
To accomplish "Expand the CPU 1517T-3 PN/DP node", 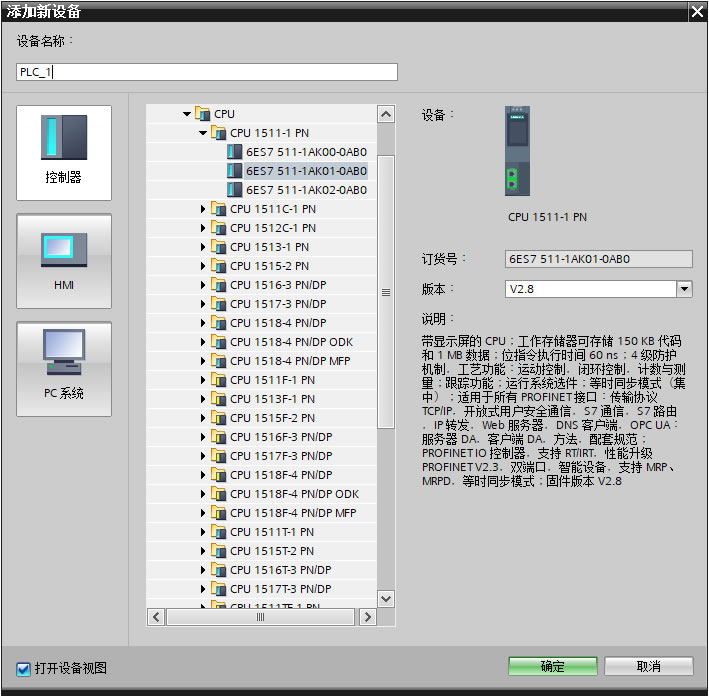I will coord(203,588).
